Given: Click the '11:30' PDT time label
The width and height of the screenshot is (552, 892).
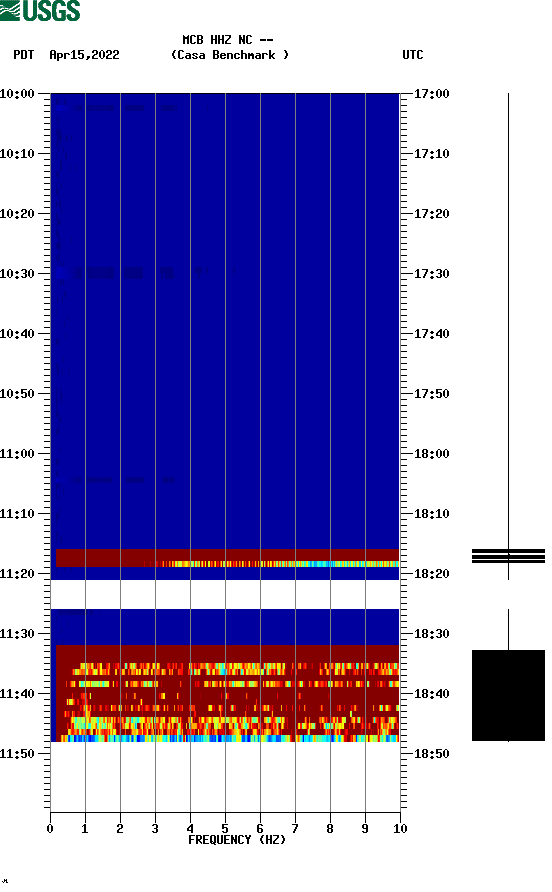Looking at the screenshot, I should [x=18, y=634].
